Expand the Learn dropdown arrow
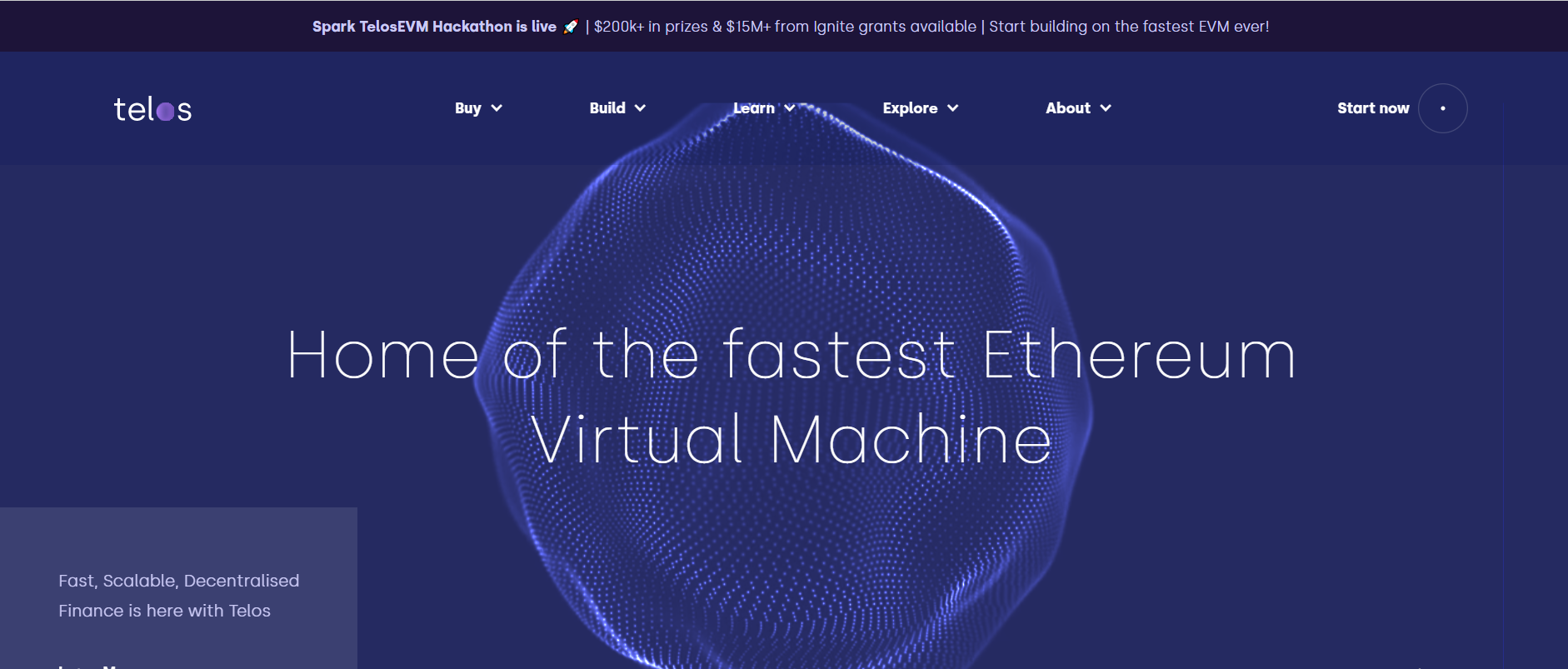 (x=790, y=108)
